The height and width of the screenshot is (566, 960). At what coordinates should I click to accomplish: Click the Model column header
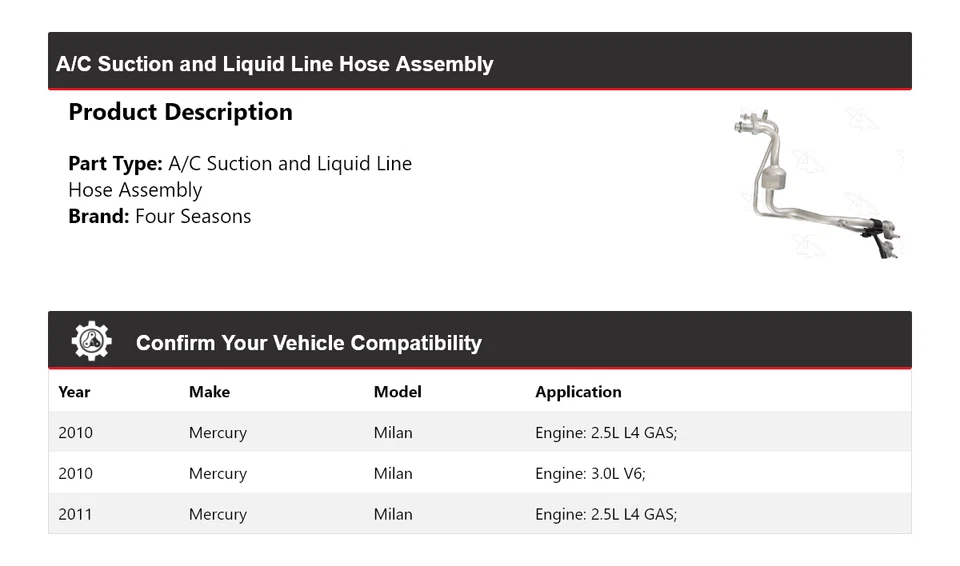tap(397, 392)
